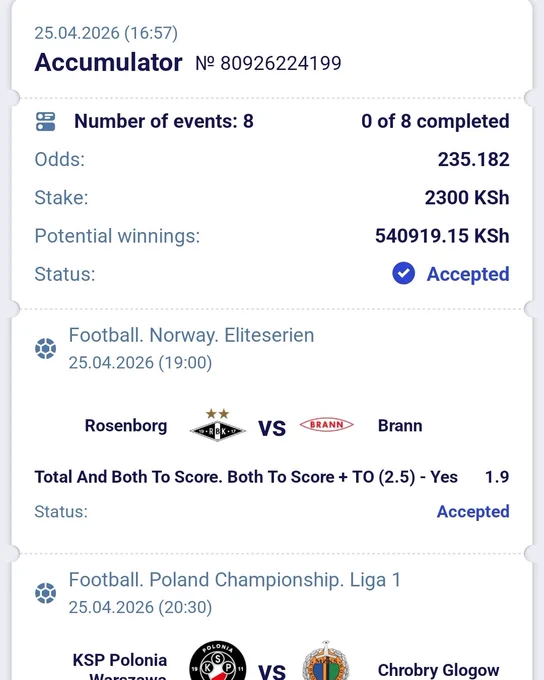Open the Rosenborg club crest

[x=218, y=425]
